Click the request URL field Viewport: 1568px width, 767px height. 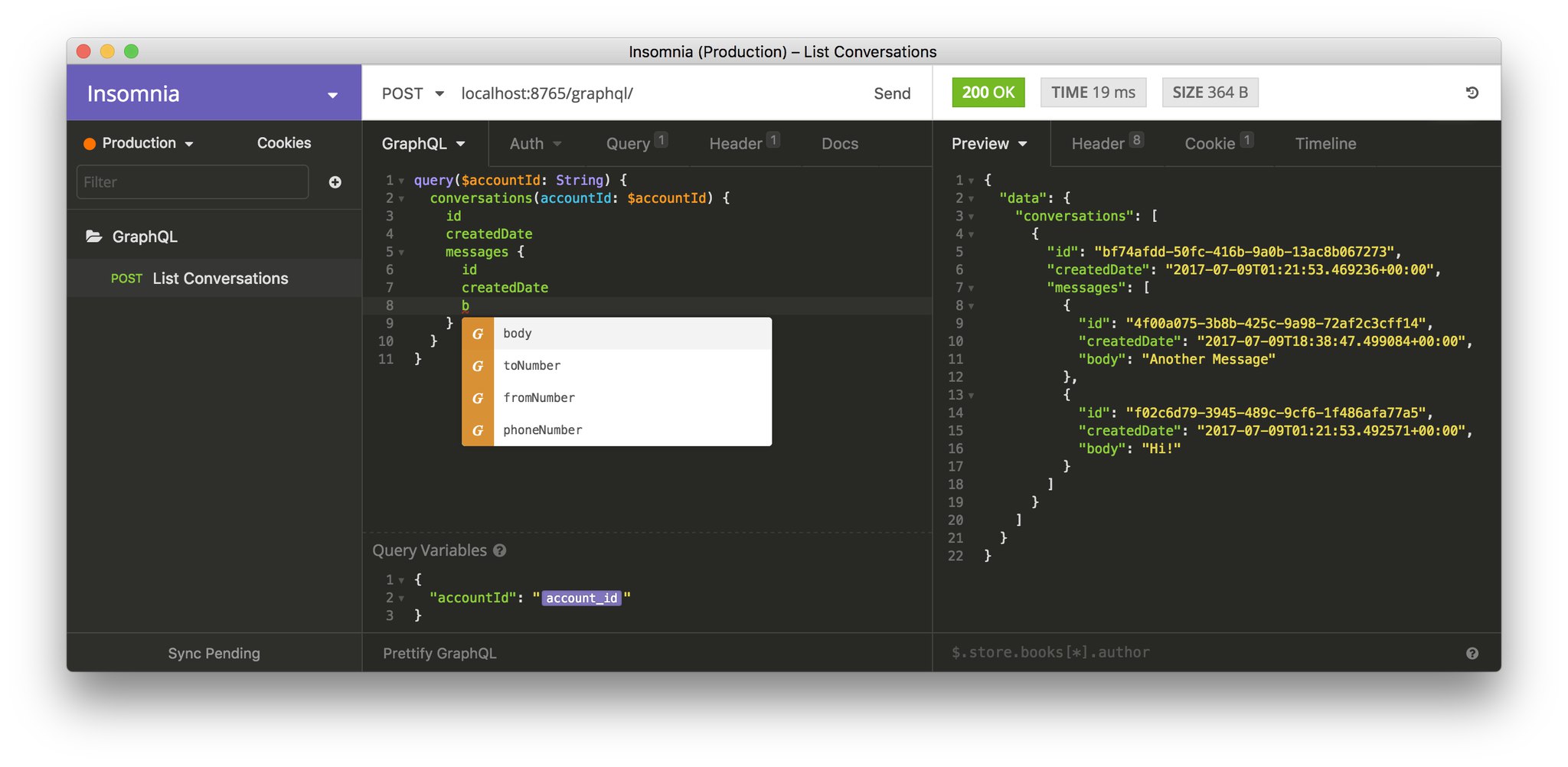tap(658, 93)
